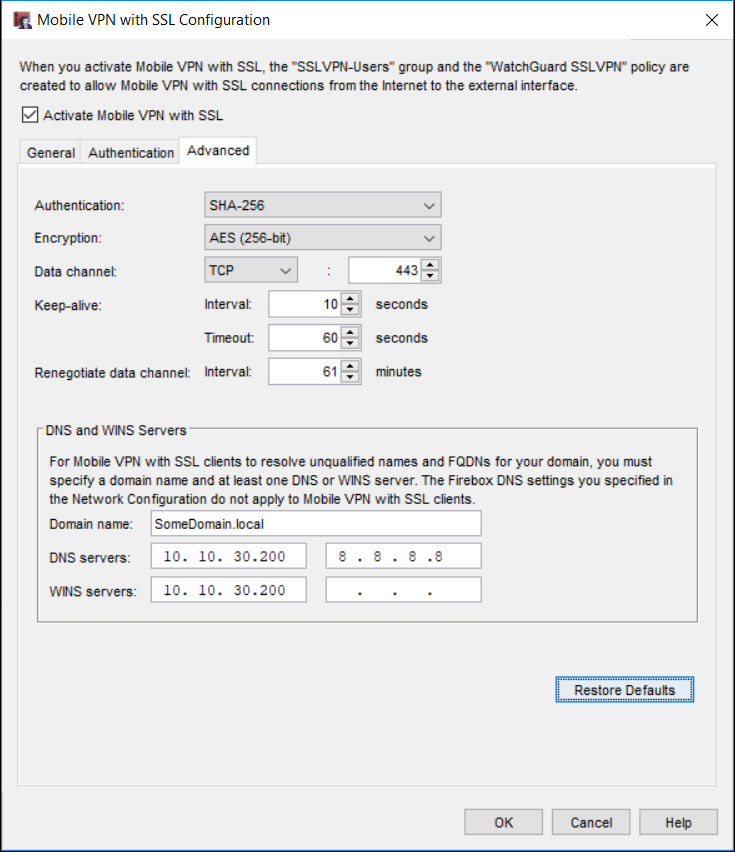Click the WatchGuard app icon in title bar
This screenshot has width=735, height=852.
click(x=21, y=20)
